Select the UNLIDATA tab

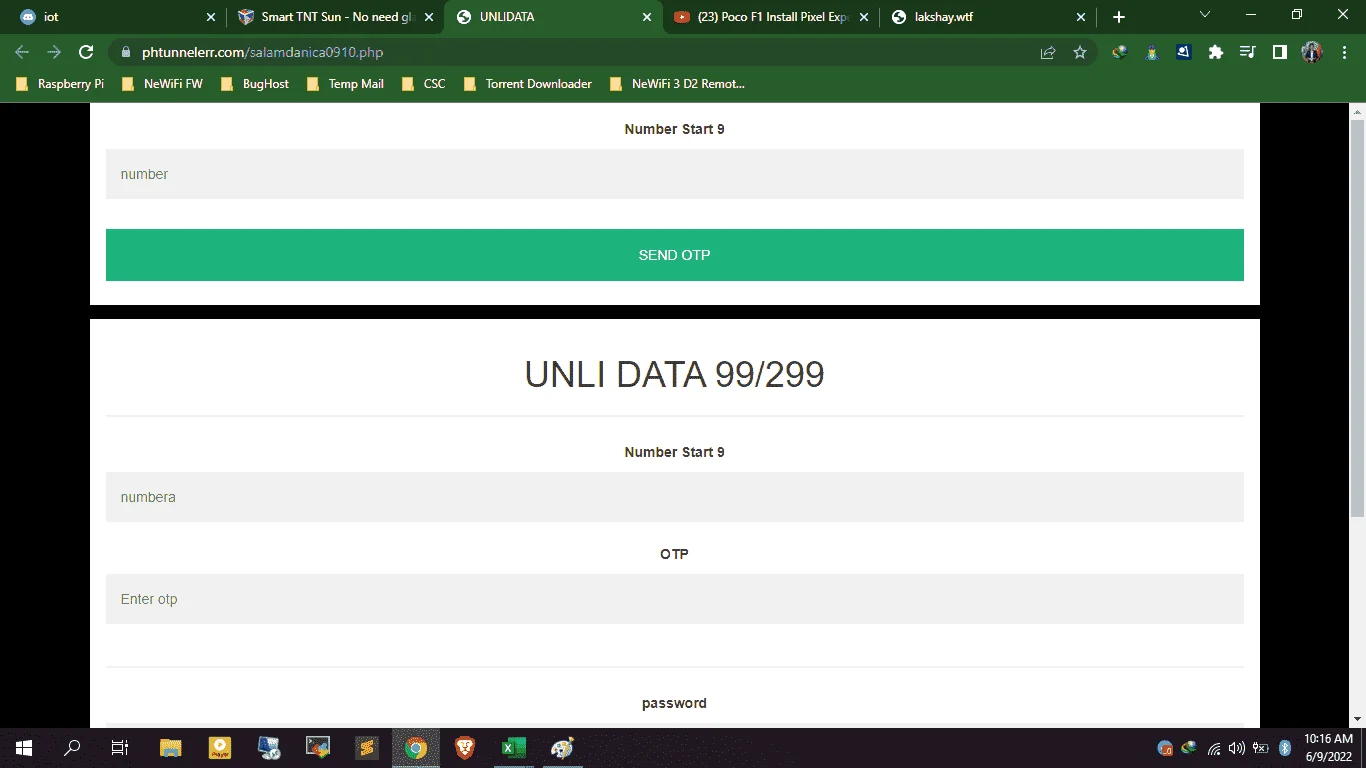point(552,17)
